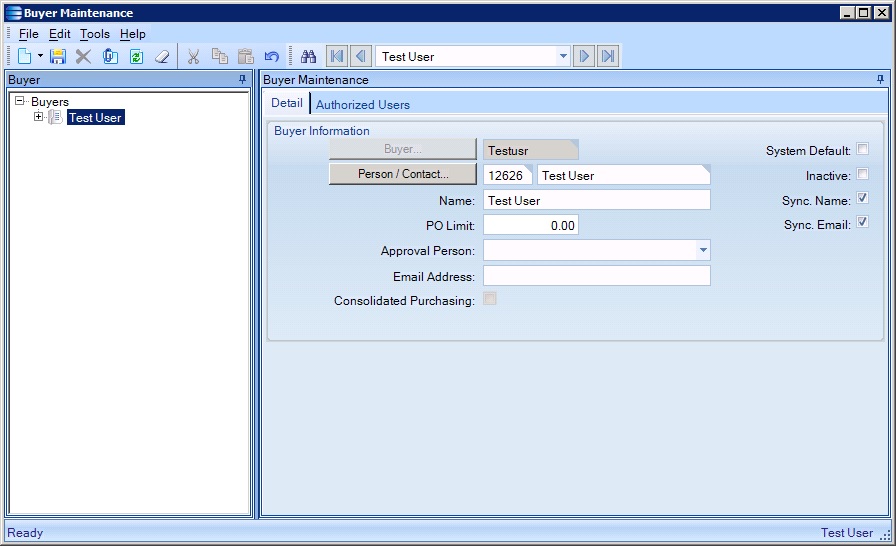Click the person name field beside 12626
This screenshot has height=546, width=896.
623,175
